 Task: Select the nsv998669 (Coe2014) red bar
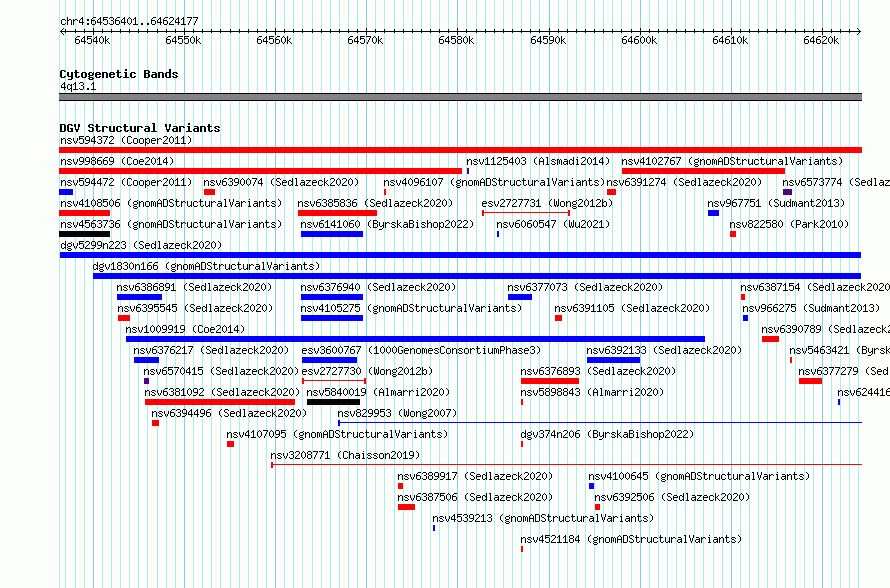261,171
